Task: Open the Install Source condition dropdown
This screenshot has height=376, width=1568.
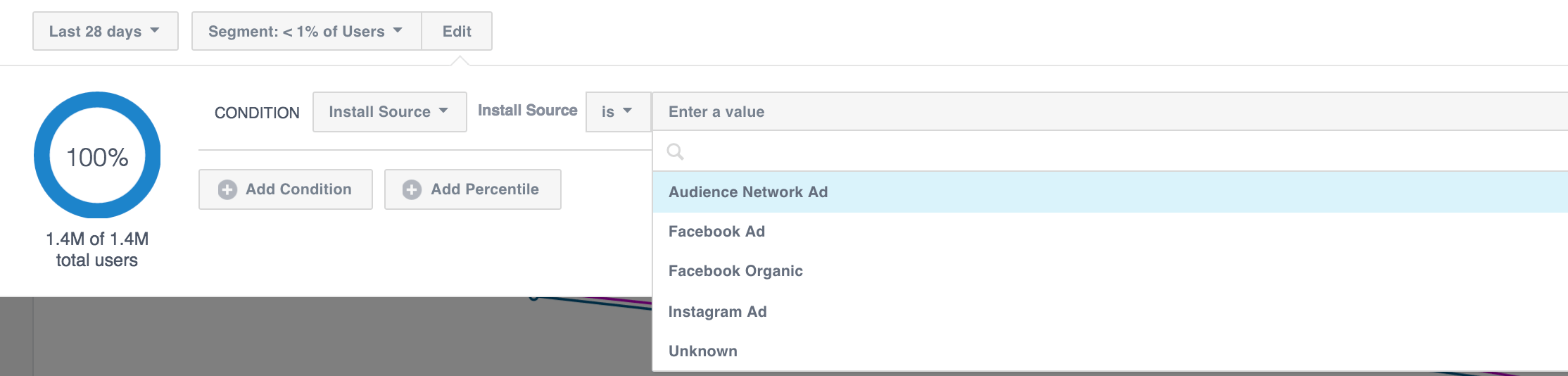Action: click(389, 112)
